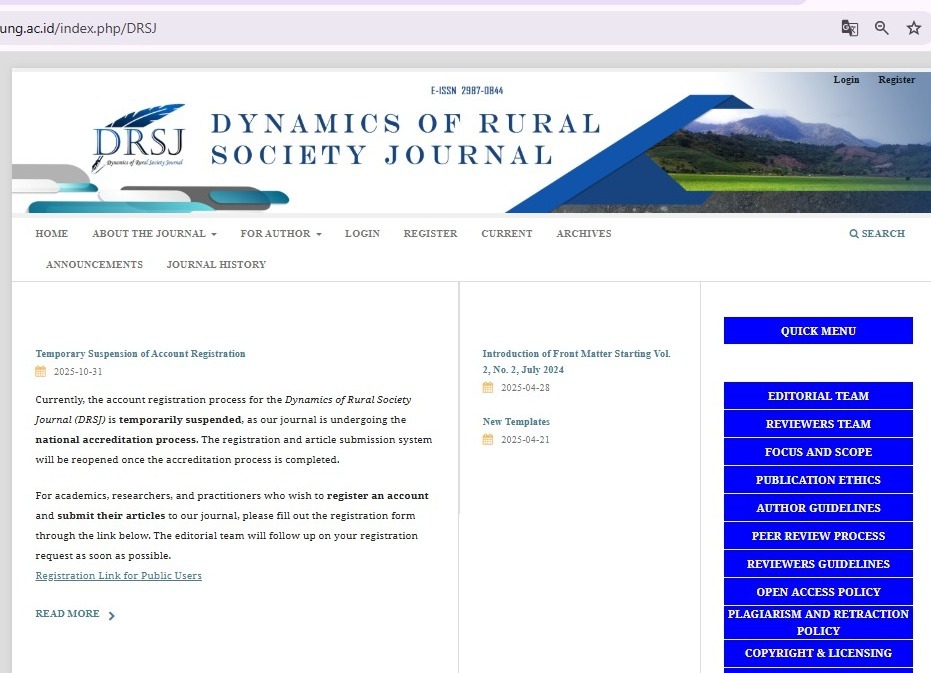This screenshot has width=931, height=673.
Task: Open the AUTHOR GUIDELINES button
Action: tap(818, 507)
